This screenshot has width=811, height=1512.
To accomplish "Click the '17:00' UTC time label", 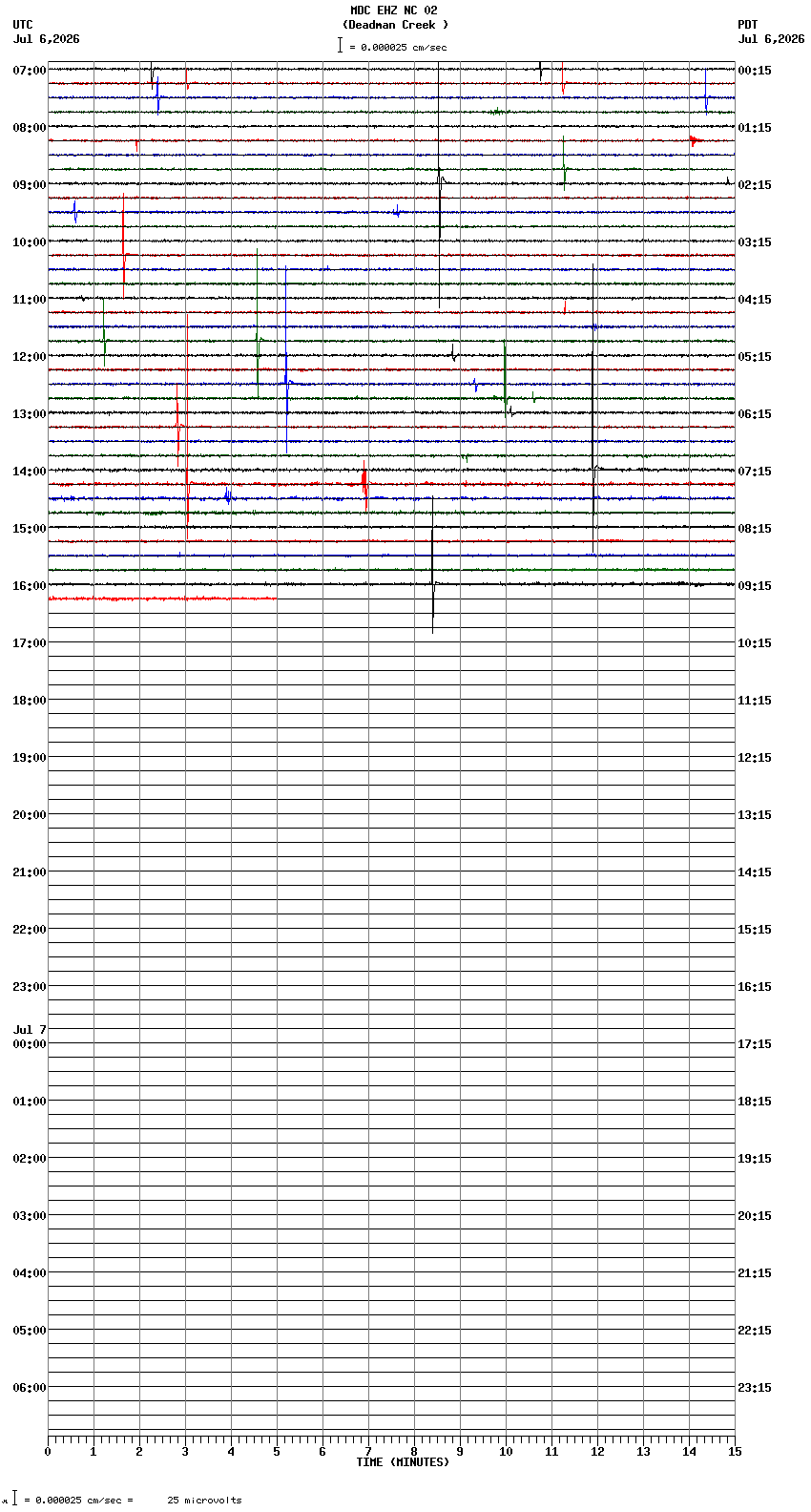I will 30,643.
